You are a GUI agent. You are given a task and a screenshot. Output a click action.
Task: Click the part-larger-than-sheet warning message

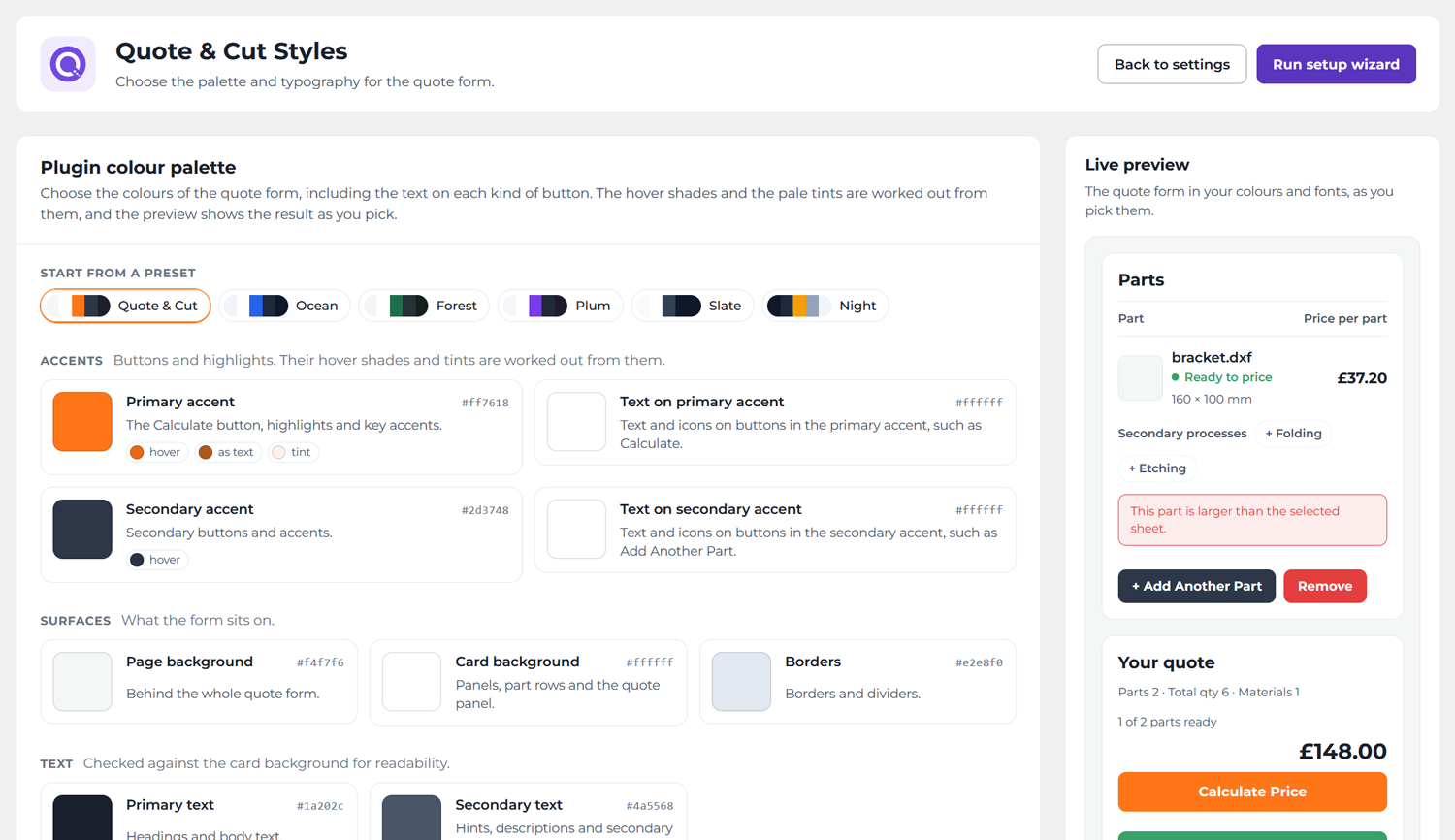(1252, 520)
